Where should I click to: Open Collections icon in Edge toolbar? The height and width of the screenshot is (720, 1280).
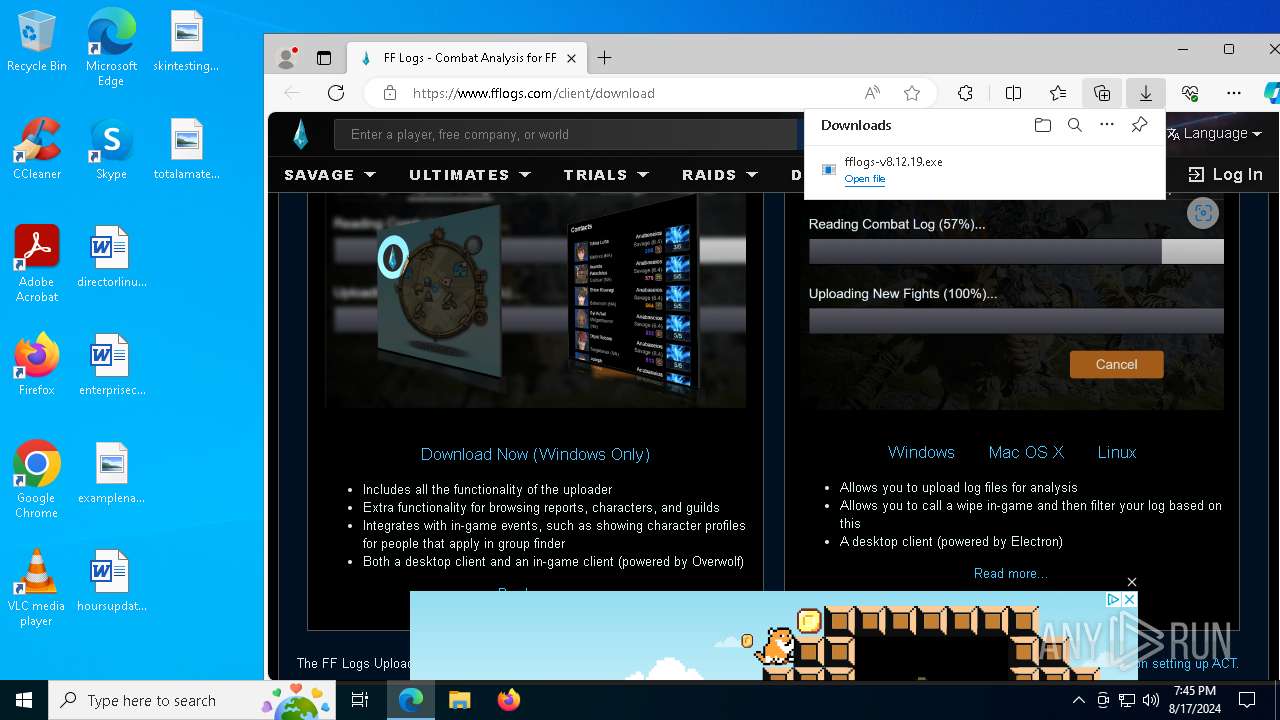click(x=1102, y=93)
